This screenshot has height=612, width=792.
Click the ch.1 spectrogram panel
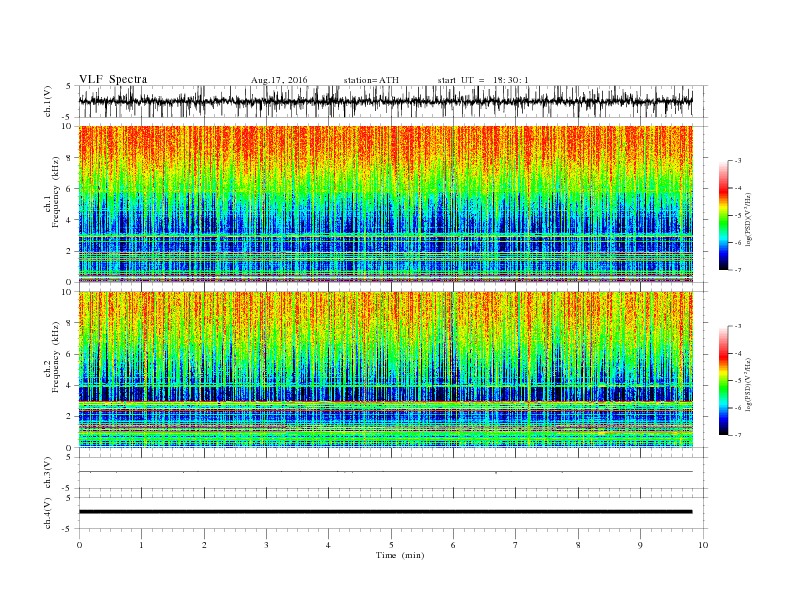click(385, 204)
